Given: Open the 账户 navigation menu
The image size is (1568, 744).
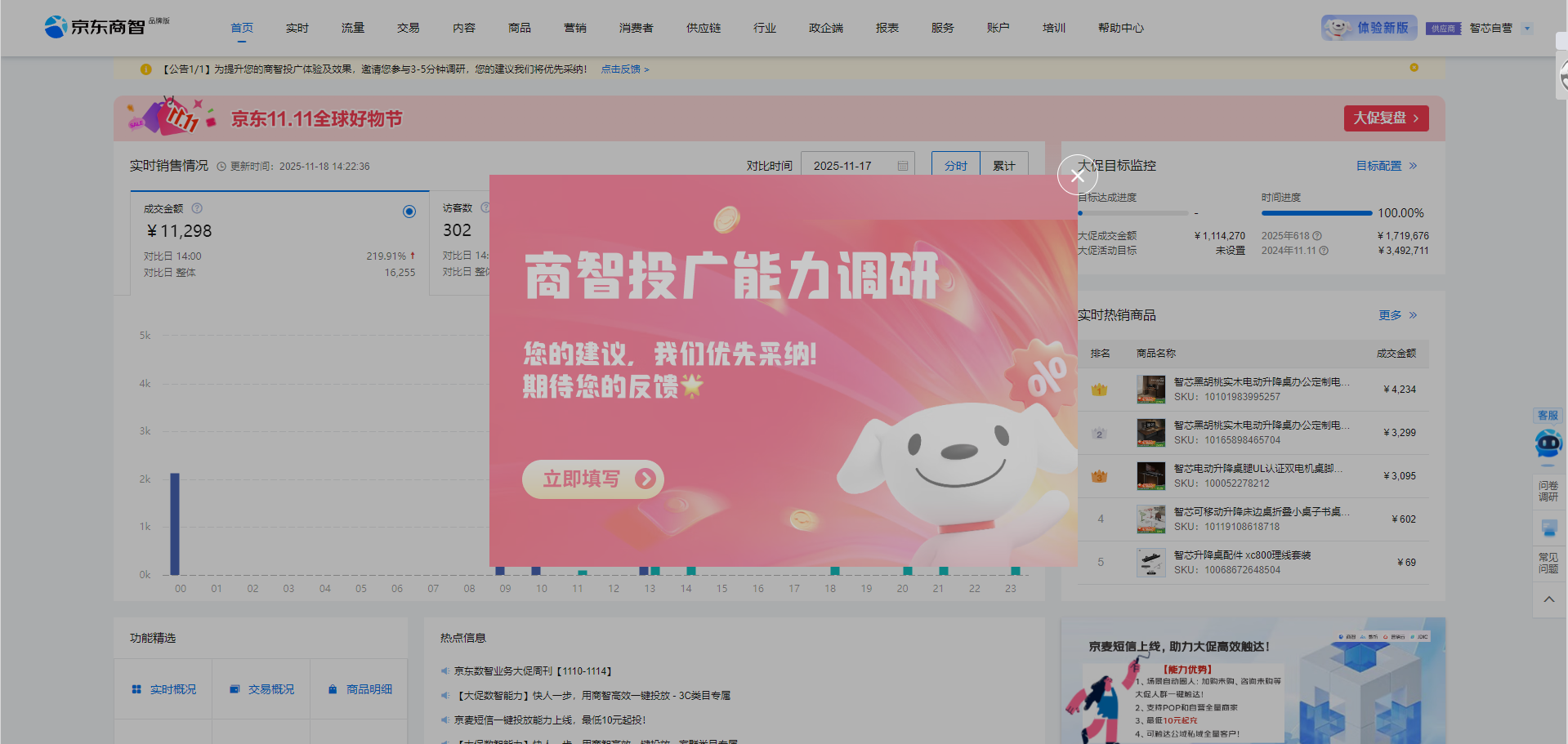Looking at the screenshot, I should tap(998, 28).
